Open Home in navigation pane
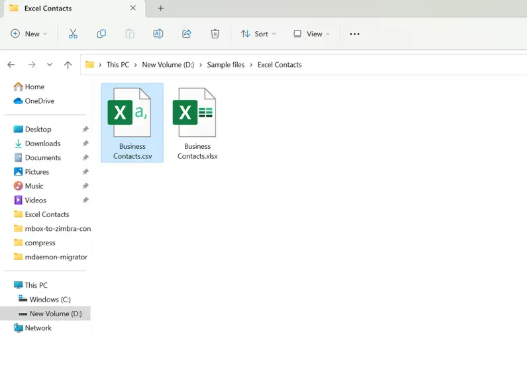 (x=29, y=87)
